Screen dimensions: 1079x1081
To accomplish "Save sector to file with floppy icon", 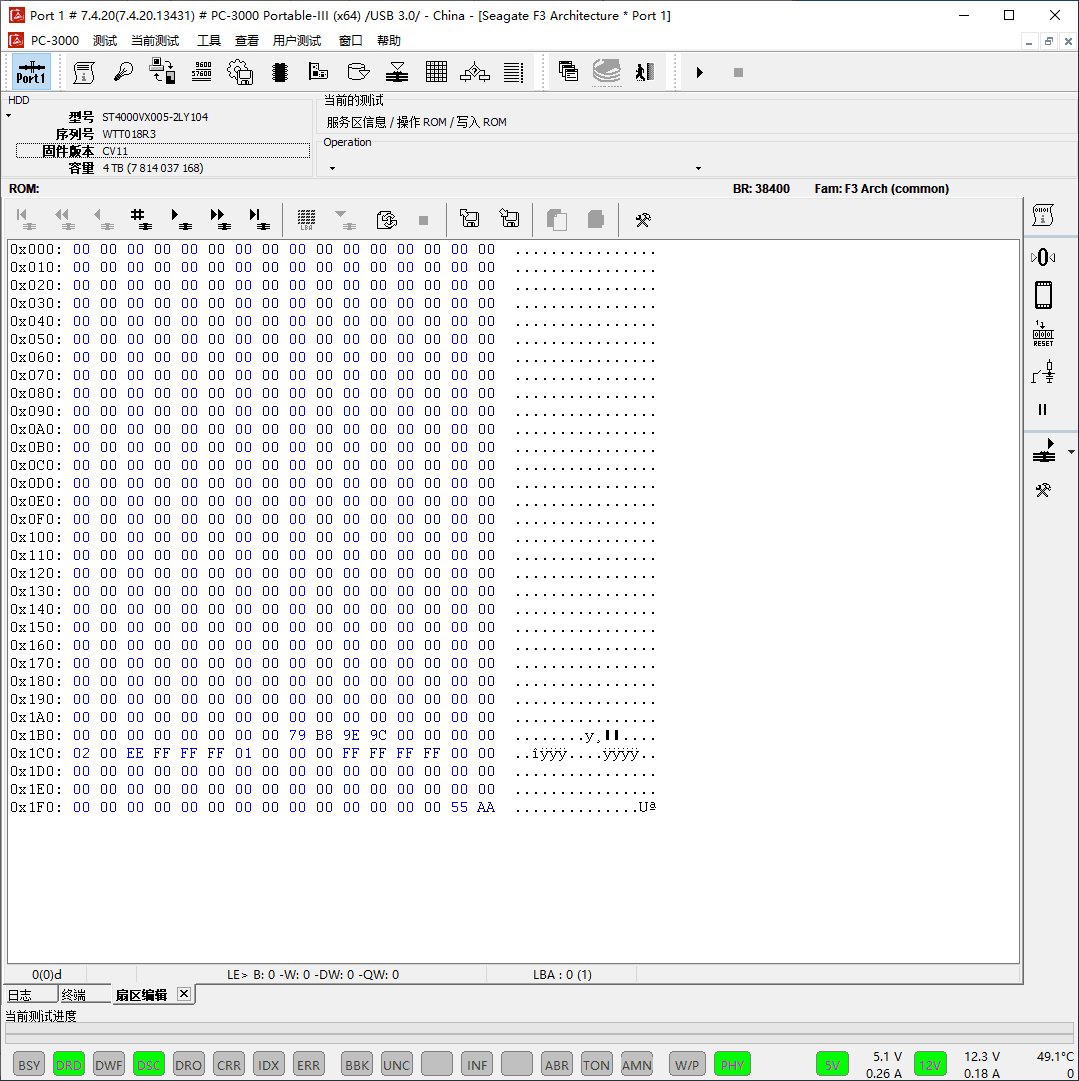I will [x=510, y=219].
